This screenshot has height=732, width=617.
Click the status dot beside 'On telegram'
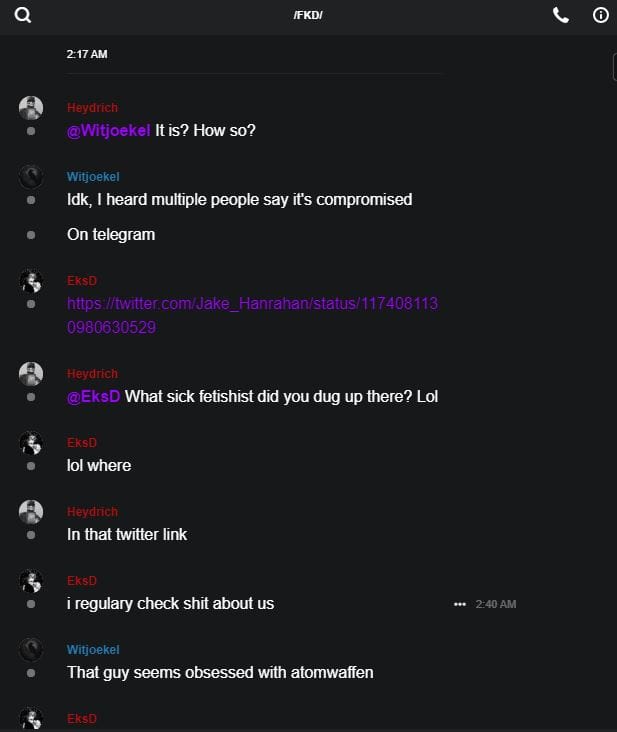(31, 235)
